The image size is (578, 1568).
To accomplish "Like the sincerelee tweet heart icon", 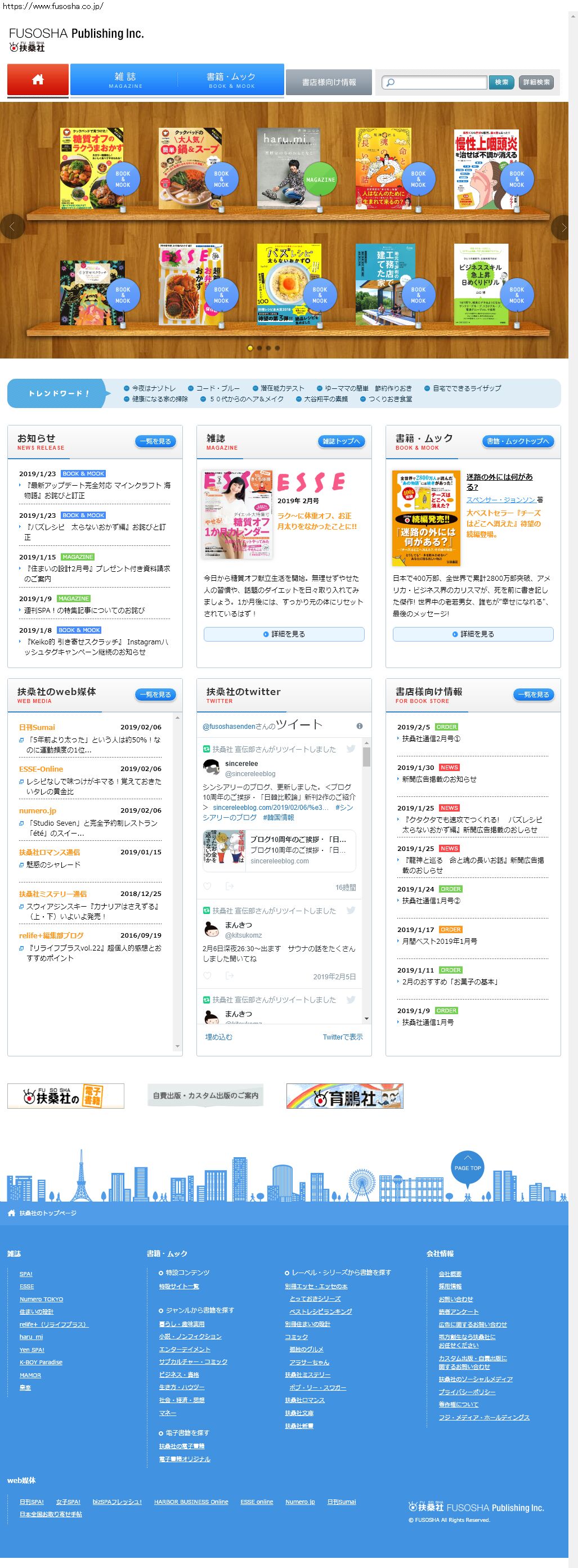I will [208, 886].
